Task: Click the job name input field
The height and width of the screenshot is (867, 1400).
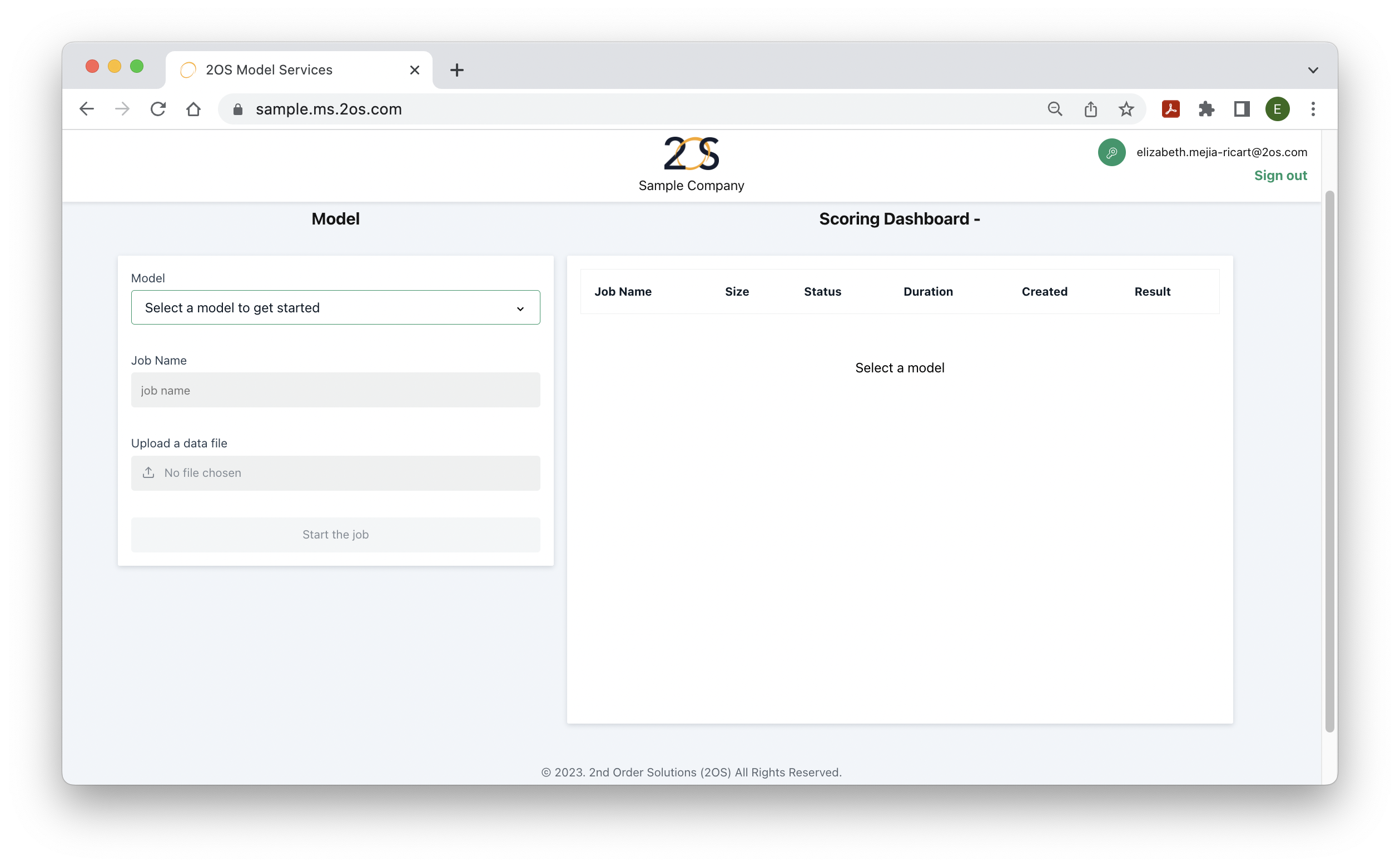Action: point(335,390)
